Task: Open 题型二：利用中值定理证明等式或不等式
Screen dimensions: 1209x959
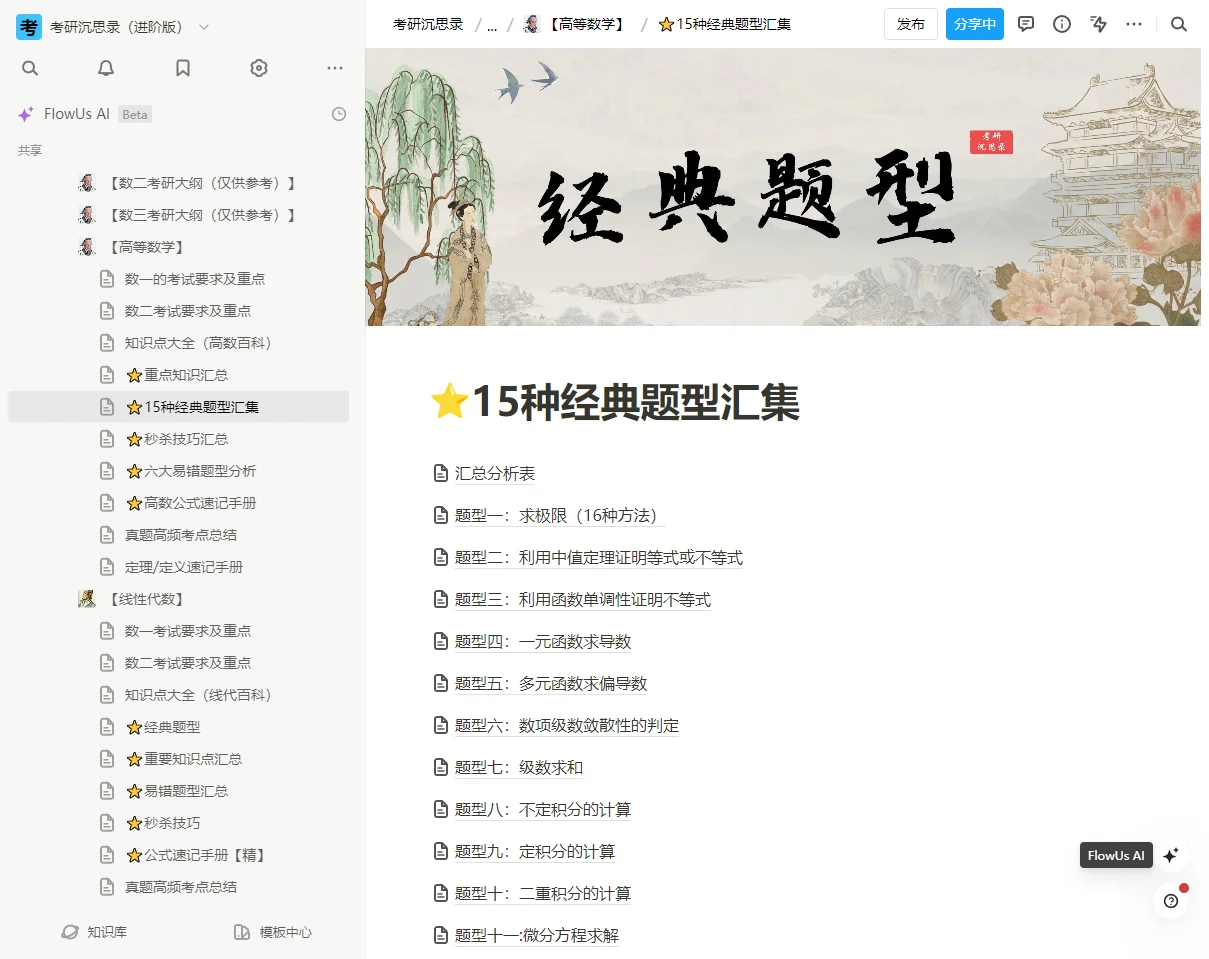Action: [x=599, y=557]
